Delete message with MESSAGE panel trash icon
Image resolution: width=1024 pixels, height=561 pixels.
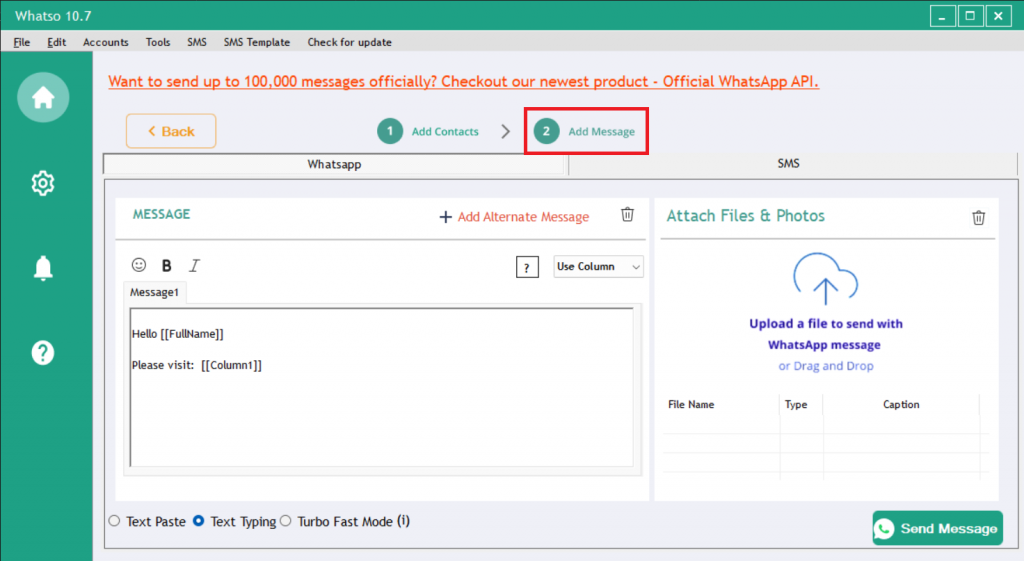coord(627,214)
